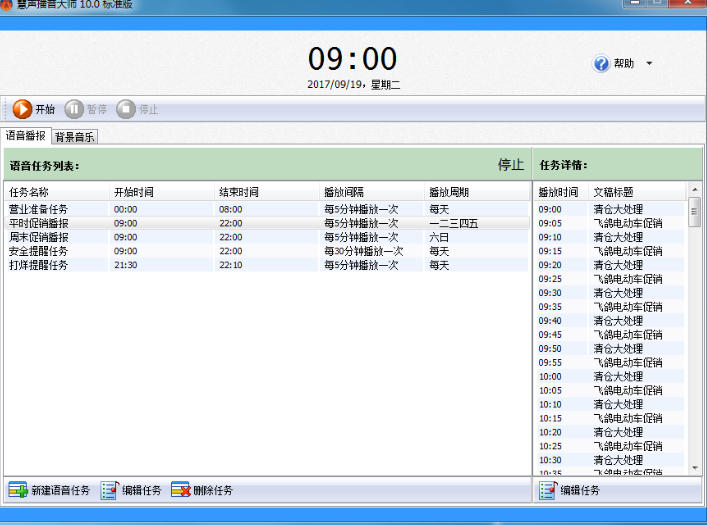Screen dimensions: 707x525
Task: Sort by the 结束时间 column header
Action: click(266, 192)
